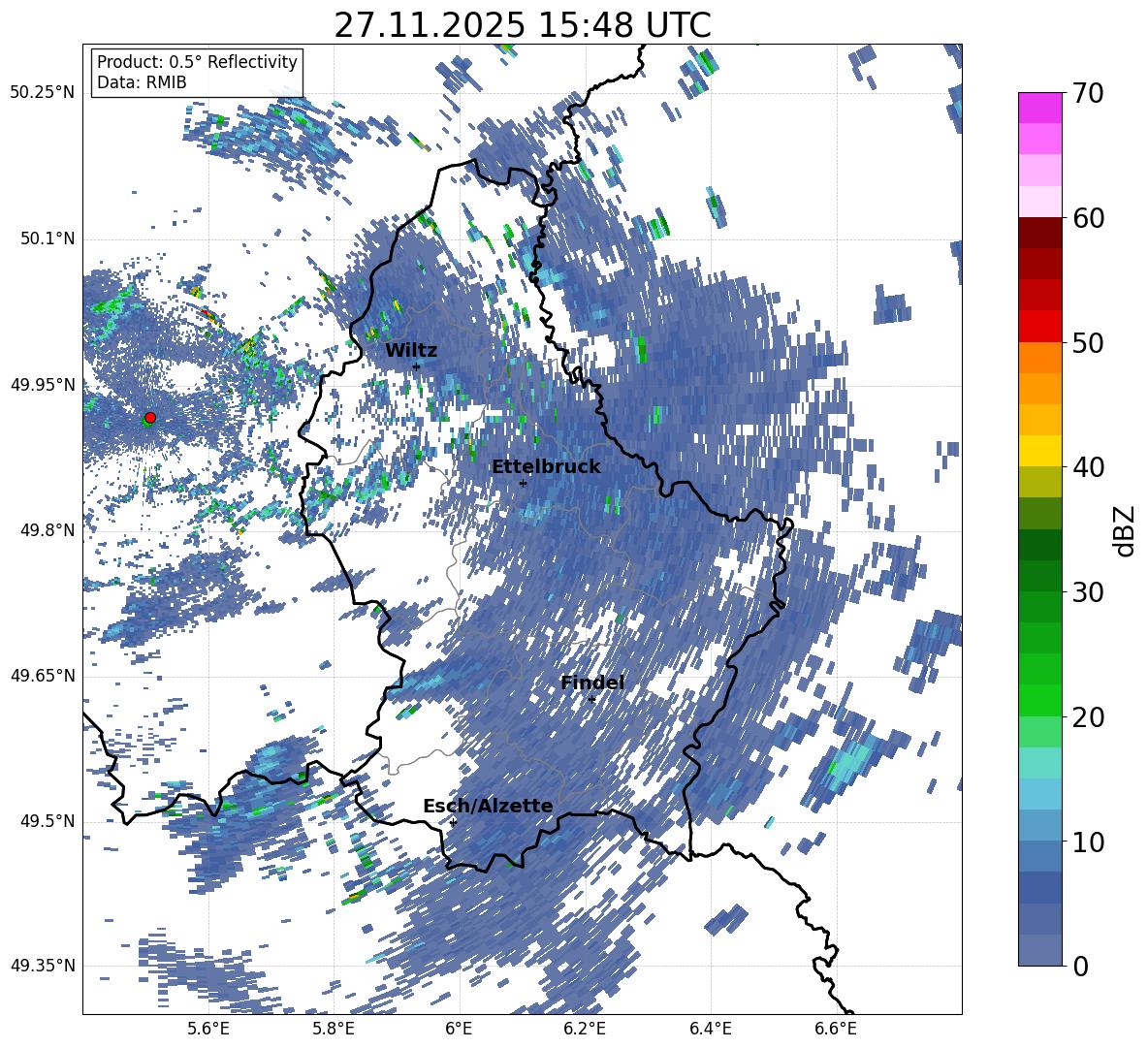Click the 49.35°N latitude label
The image size is (1148, 1048).
[43, 966]
